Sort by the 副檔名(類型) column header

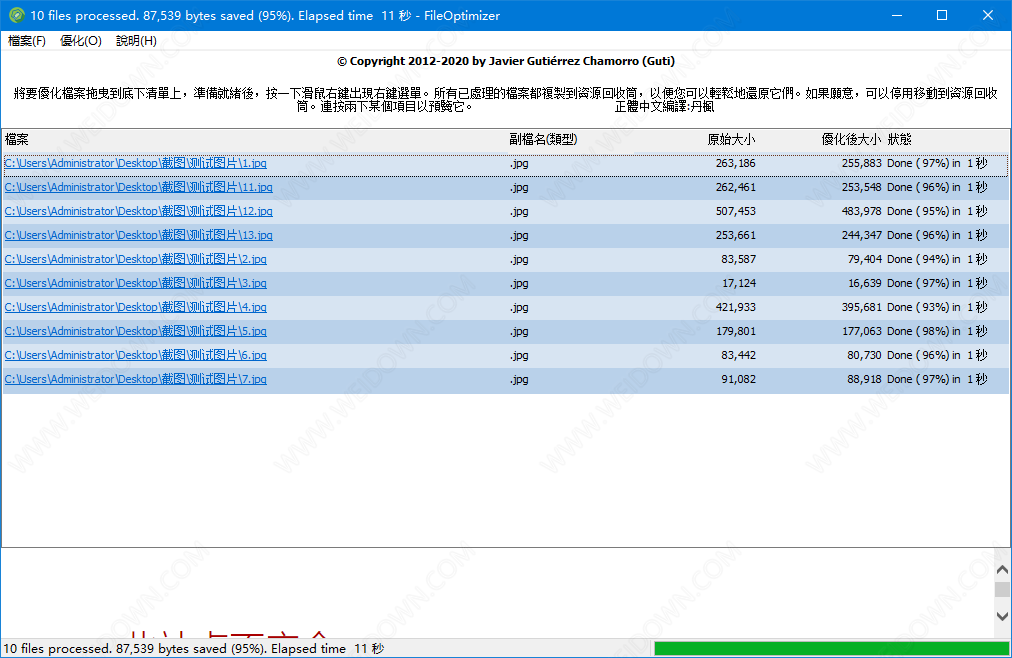tap(543, 139)
